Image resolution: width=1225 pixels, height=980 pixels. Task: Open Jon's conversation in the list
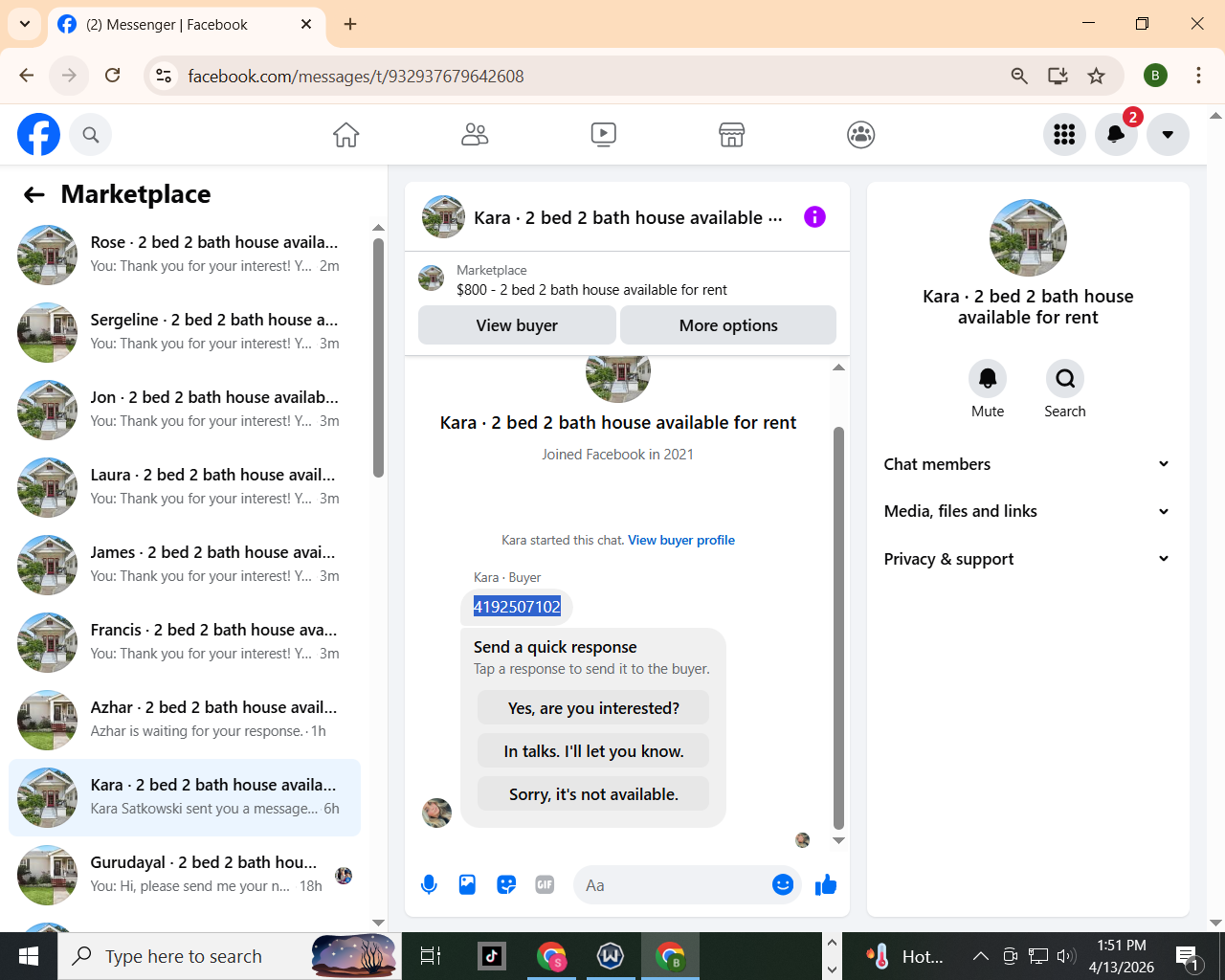184,410
